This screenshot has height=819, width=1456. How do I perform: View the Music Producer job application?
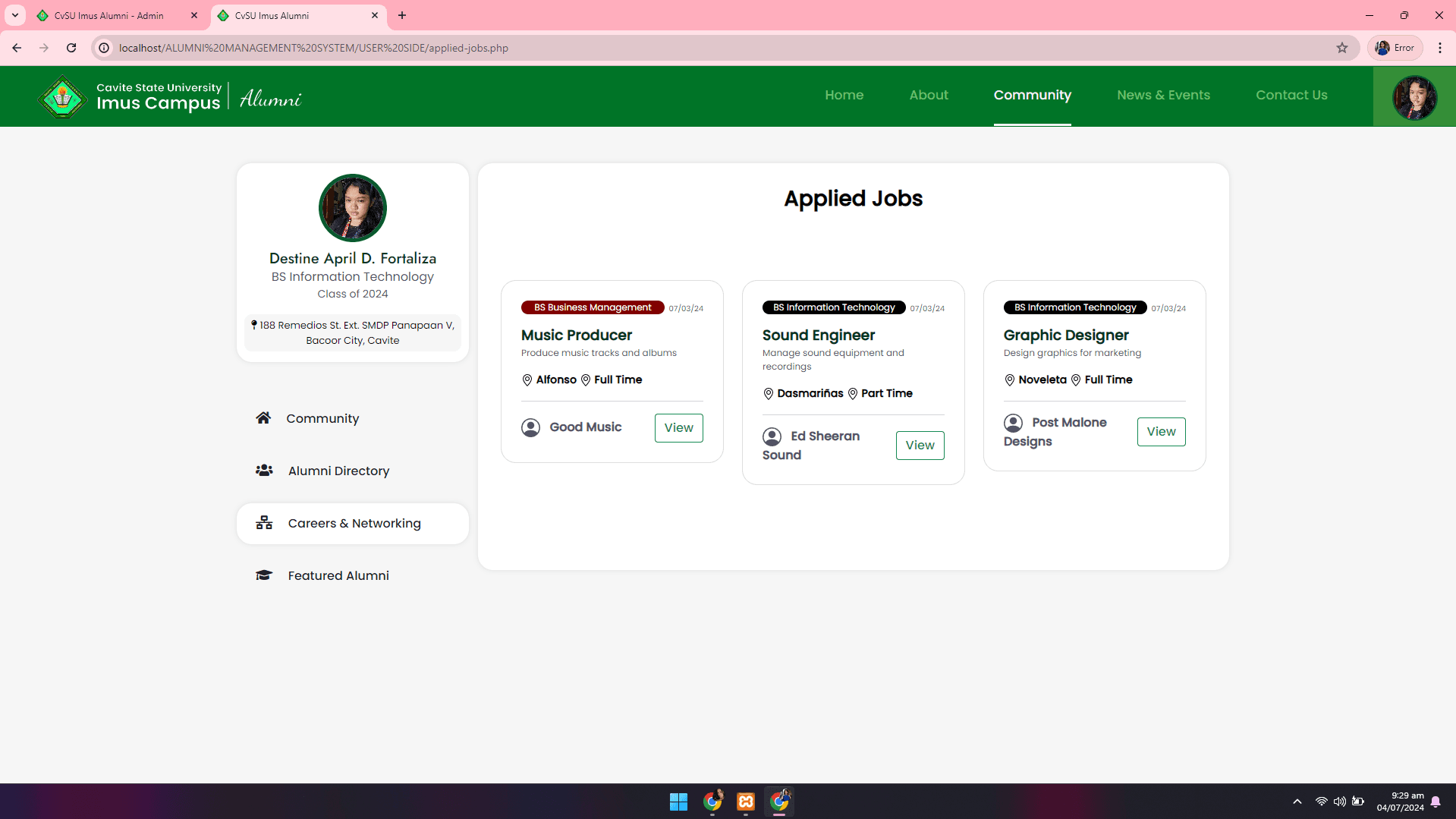(678, 428)
